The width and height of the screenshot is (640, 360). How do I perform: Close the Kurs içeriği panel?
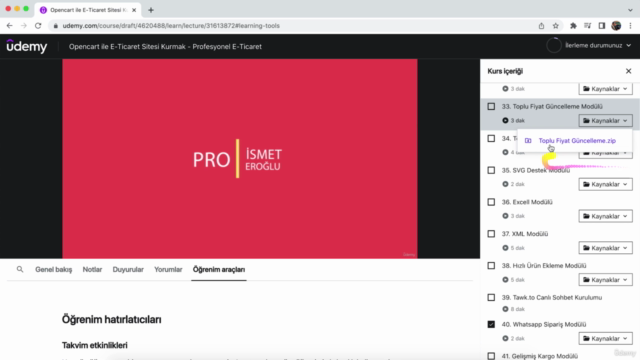[x=628, y=71]
